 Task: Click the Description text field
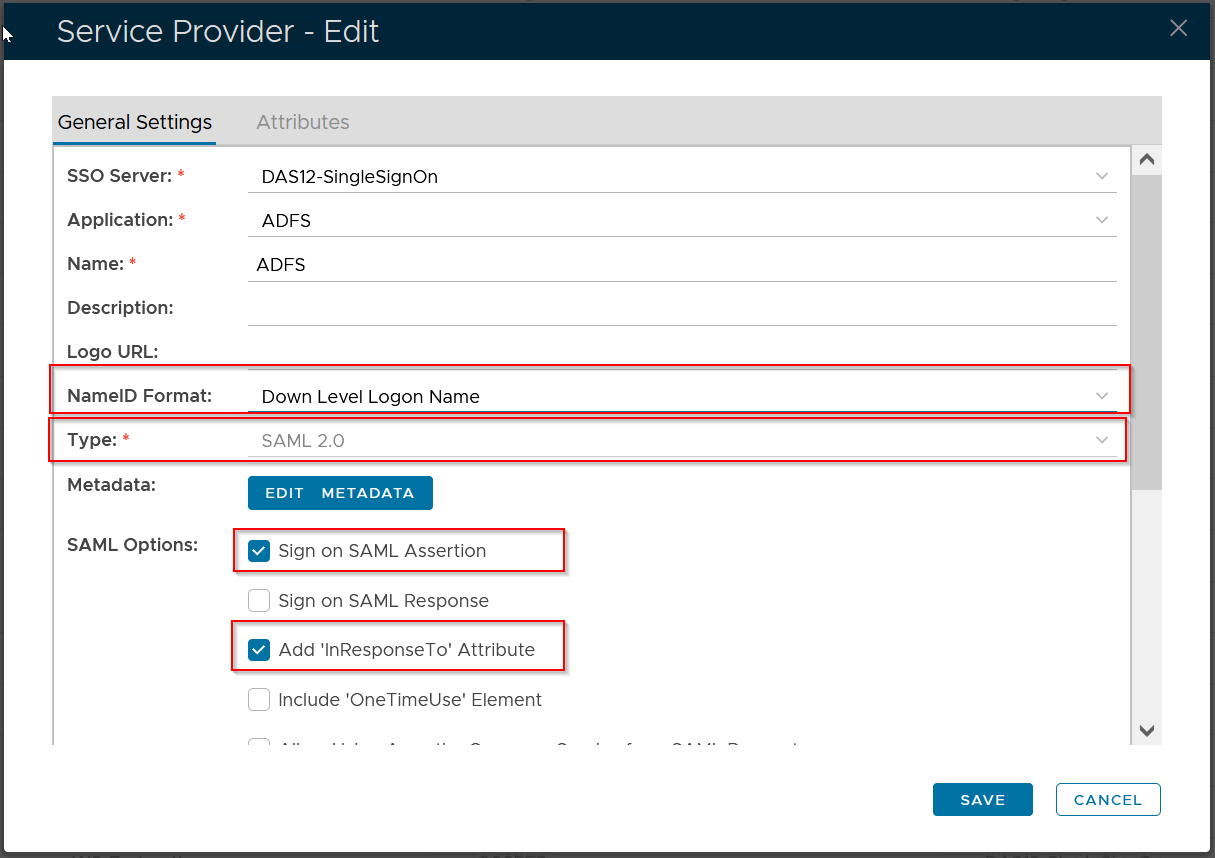coord(680,308)
